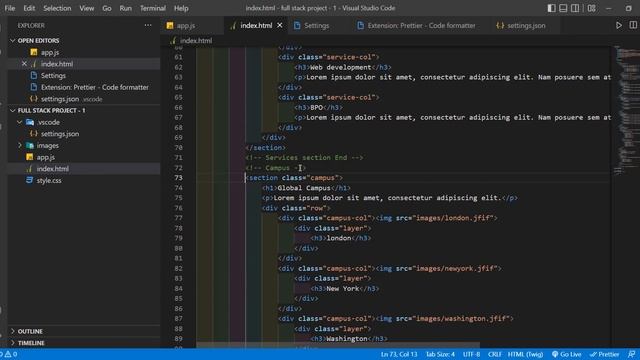640x360 pixels.
Task: Select settings.json .vscode in Open Editors
Action: pyautogui.click(x=84, y=99)
